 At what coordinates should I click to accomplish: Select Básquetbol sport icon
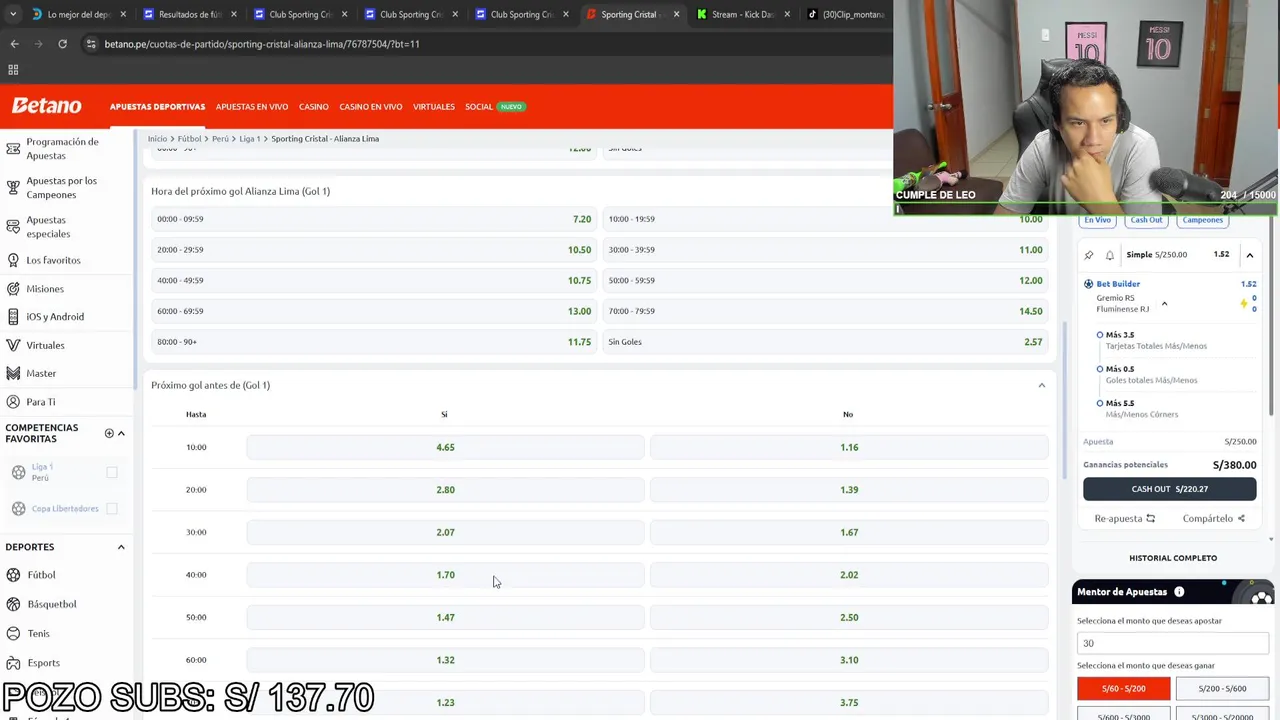pos(13,604)
